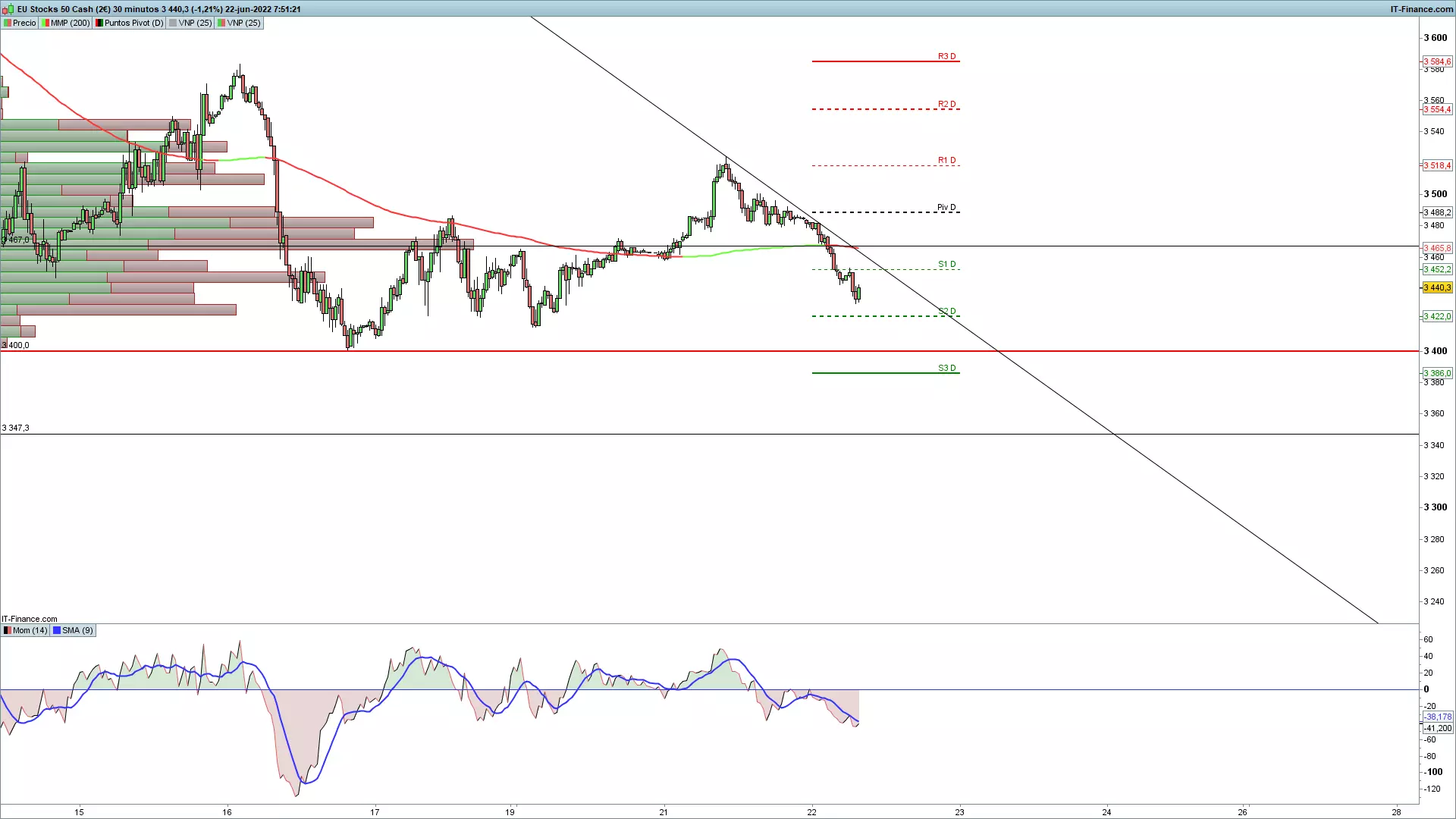Click date label 15 on time axis

(x=79, y=812)
